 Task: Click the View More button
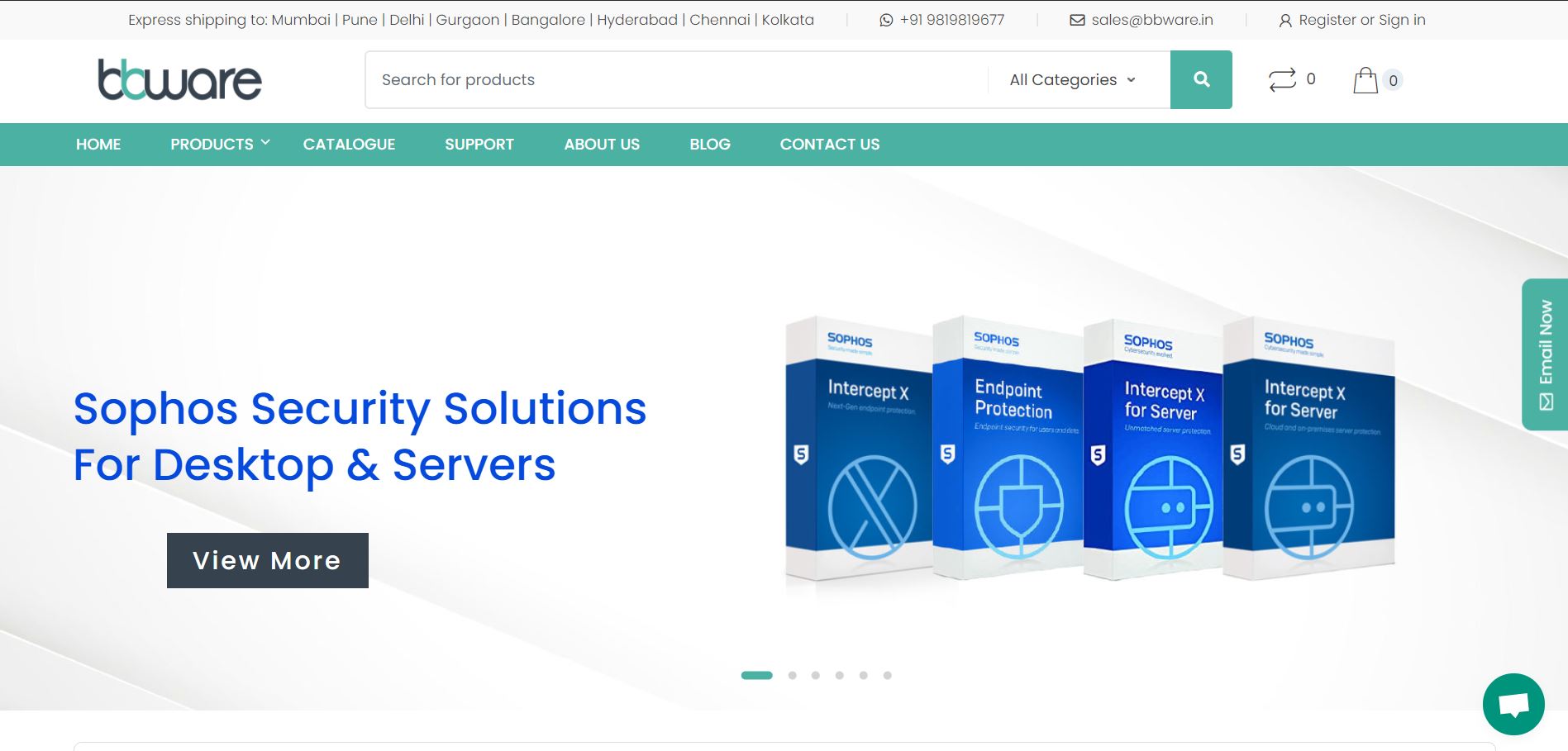pyautogui.click(x=268, y=560)
